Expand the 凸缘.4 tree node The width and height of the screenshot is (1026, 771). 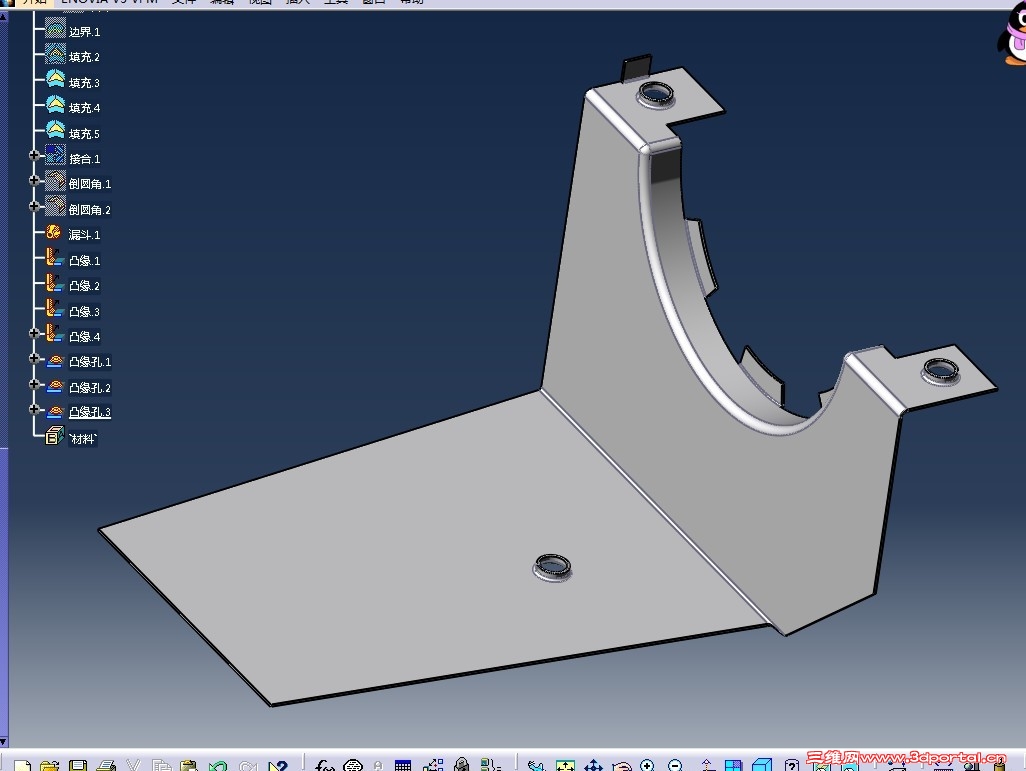(x=35, y=333)
